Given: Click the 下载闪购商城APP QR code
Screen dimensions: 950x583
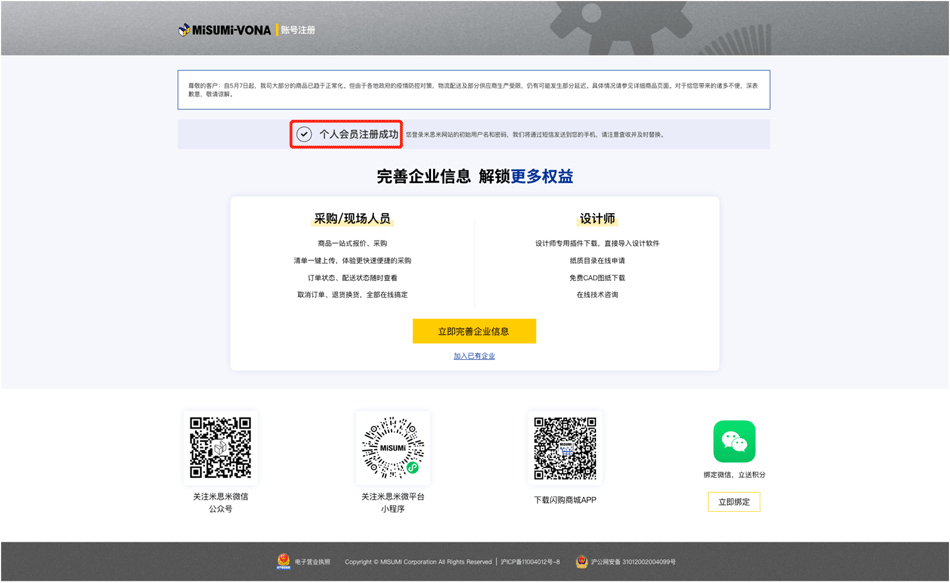Looking at the screenshot, I should click(564, 447).
